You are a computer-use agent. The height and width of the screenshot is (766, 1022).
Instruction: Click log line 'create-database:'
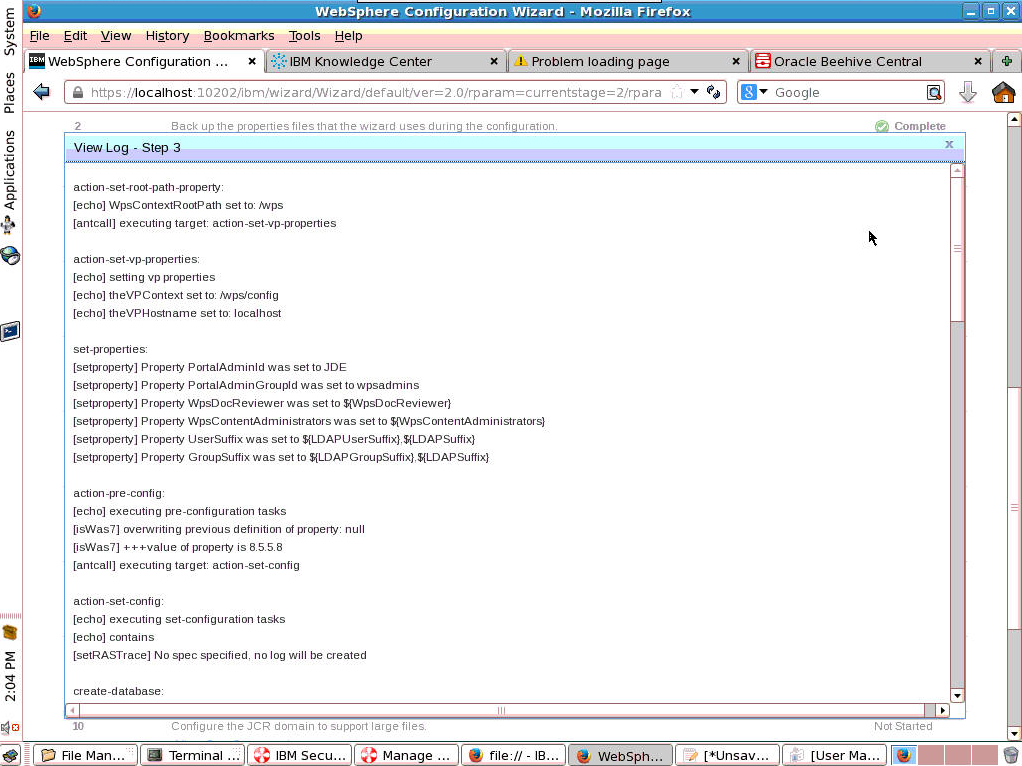click(x=118, y=691)
